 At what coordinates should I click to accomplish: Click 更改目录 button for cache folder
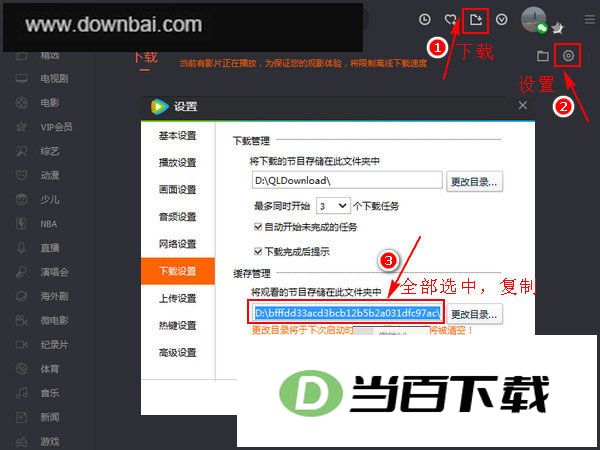(x=474, y=315)
